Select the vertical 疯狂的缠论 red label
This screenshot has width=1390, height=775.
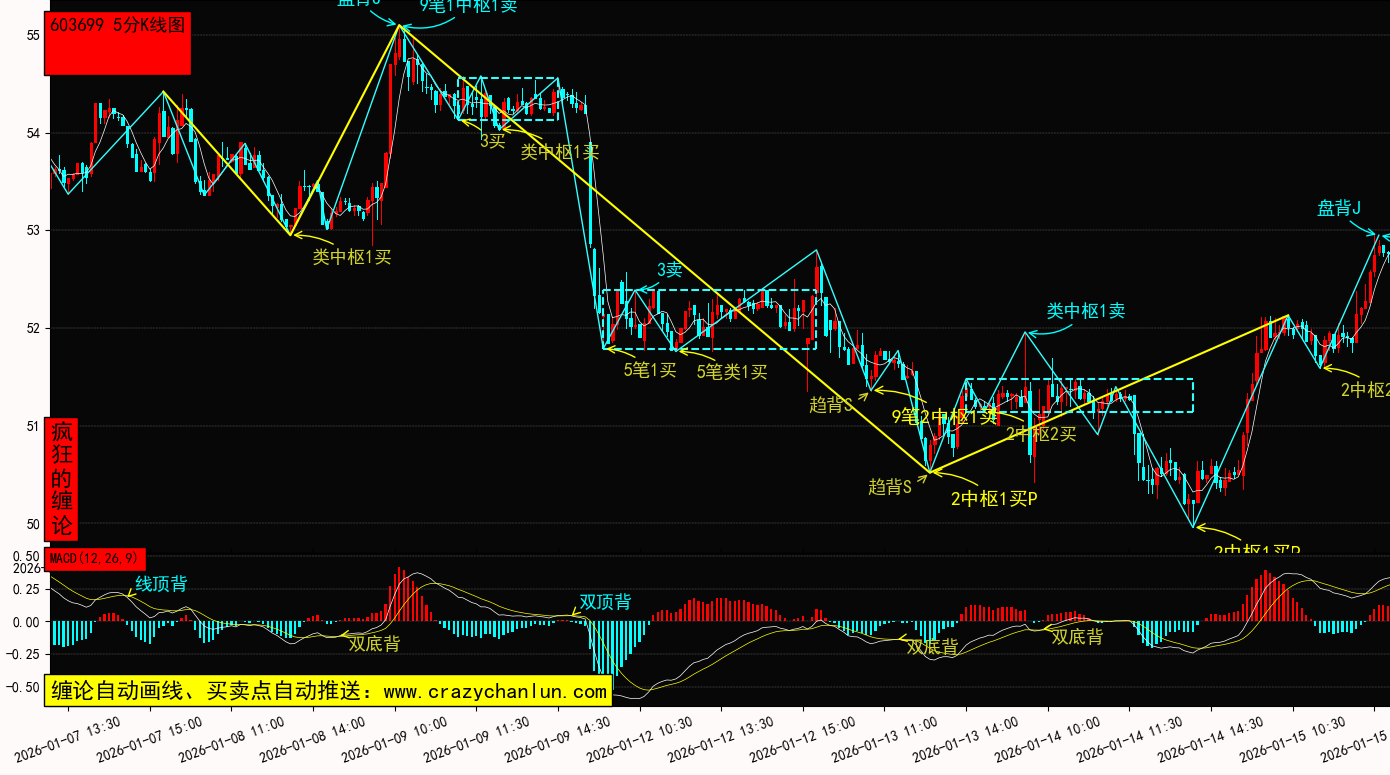click(x=61, y=479)
